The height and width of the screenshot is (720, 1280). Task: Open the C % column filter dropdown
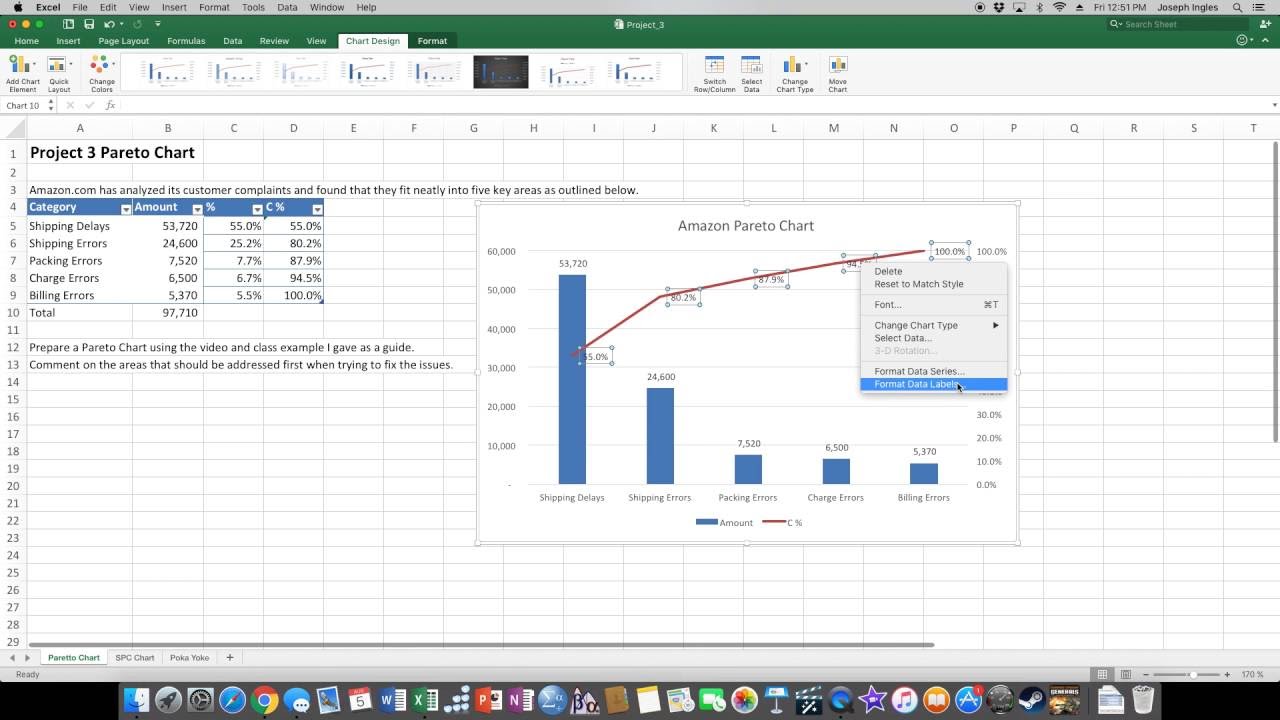pos(317,209)
